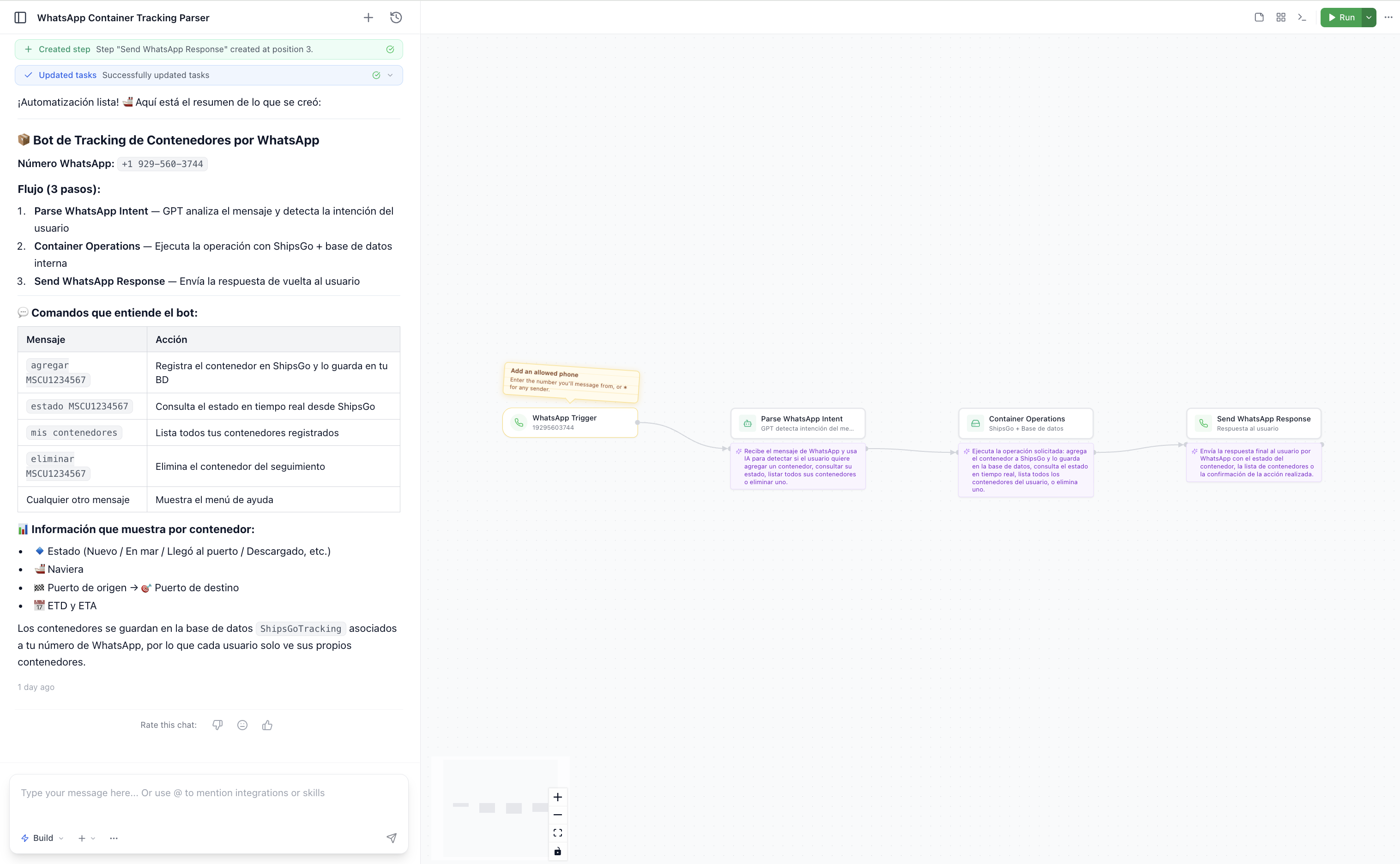Click the Container Operations database icon
Viewport: 1400px width, 864px height.
975,423
